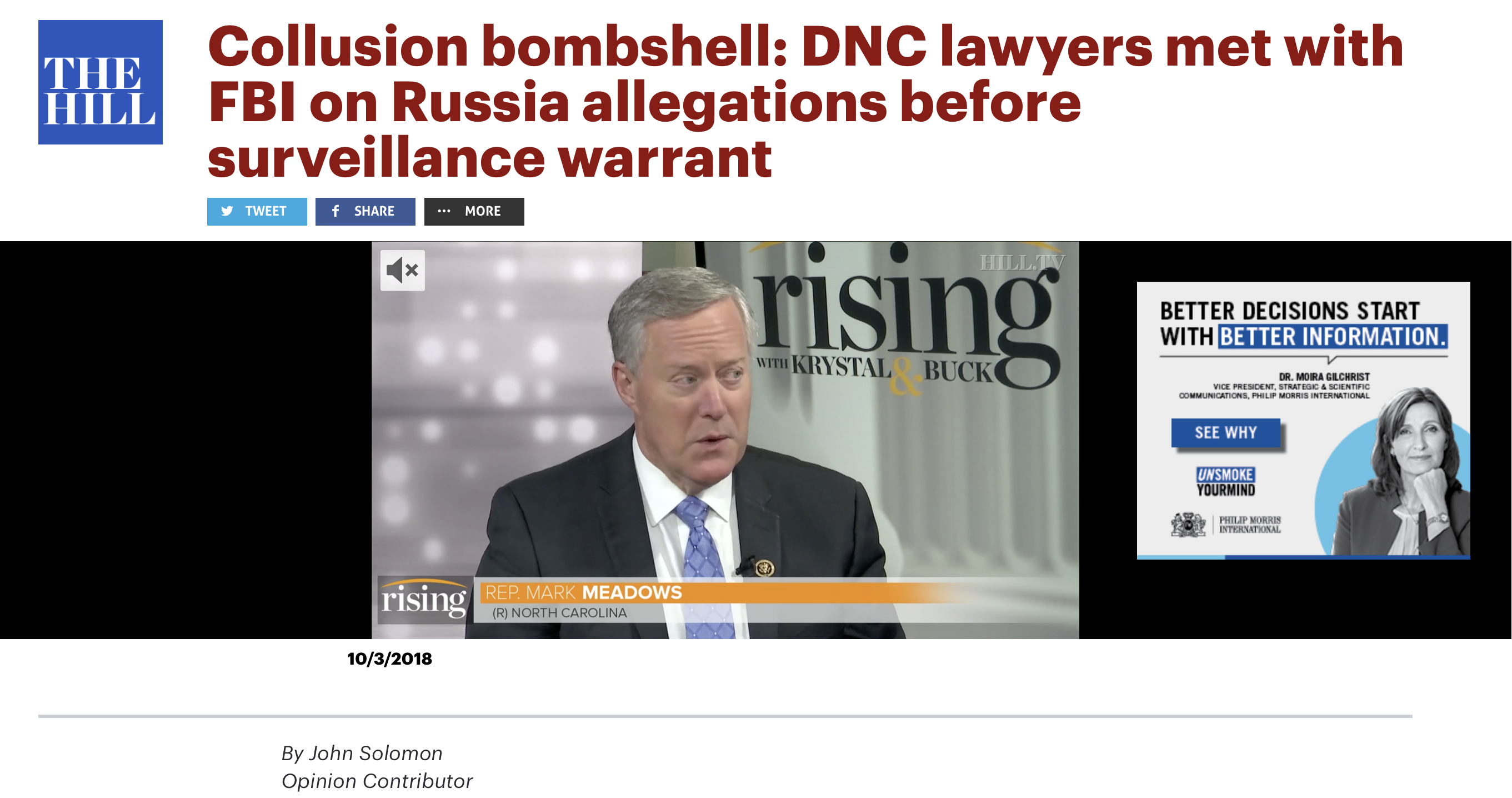This screenshot has width=1512, height=798.
Task: Unmute the video with the speaker icon
Action: click(403, 271)
